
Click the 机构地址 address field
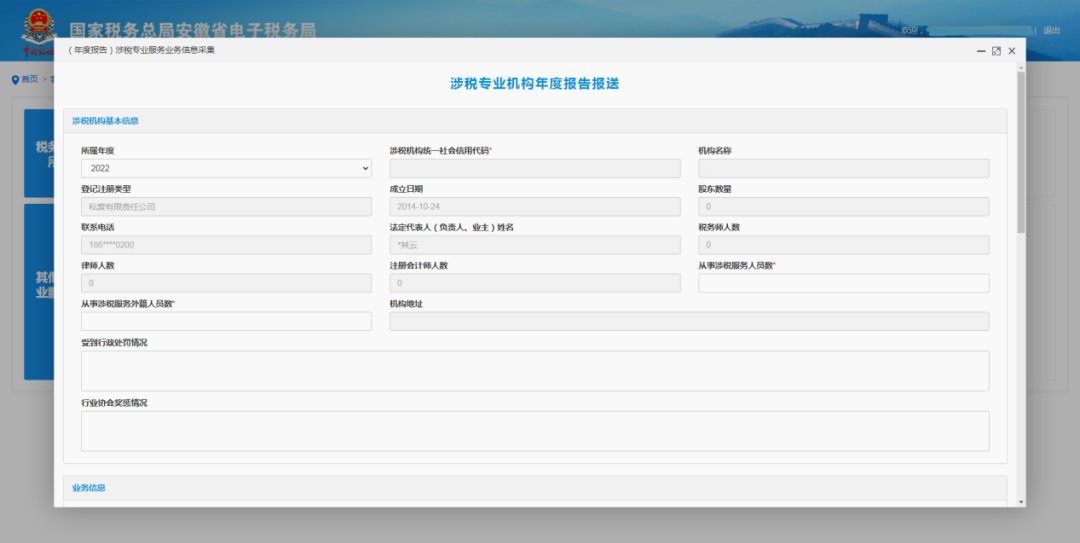pyautogui.click(x=689, y=321)
